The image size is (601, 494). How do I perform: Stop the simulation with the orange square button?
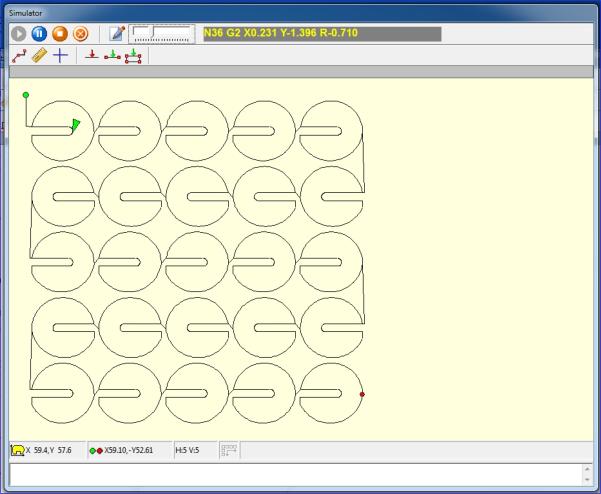60,34
